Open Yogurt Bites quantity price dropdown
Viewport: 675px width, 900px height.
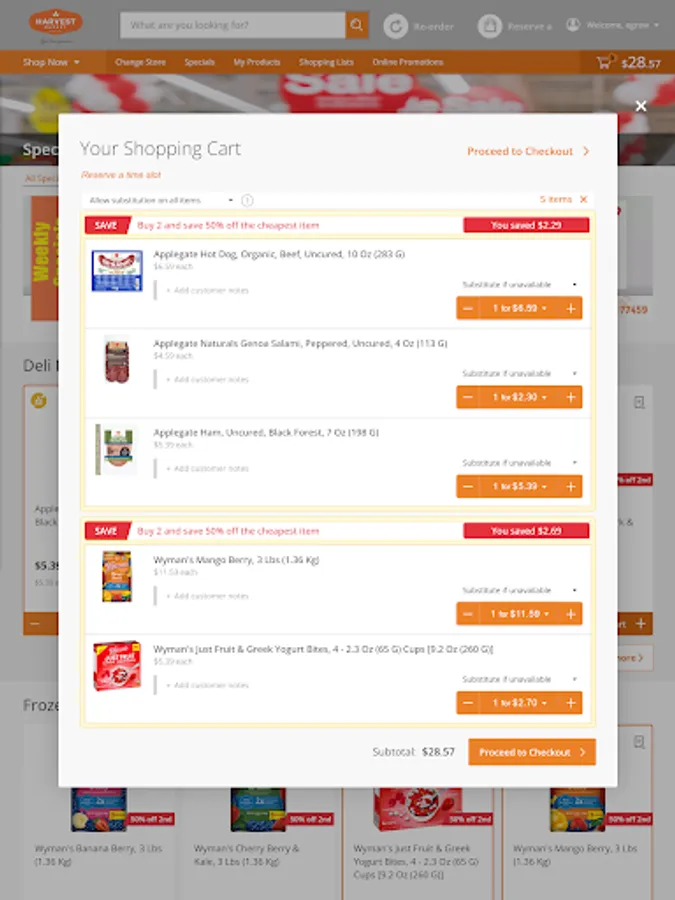(519, 703)
